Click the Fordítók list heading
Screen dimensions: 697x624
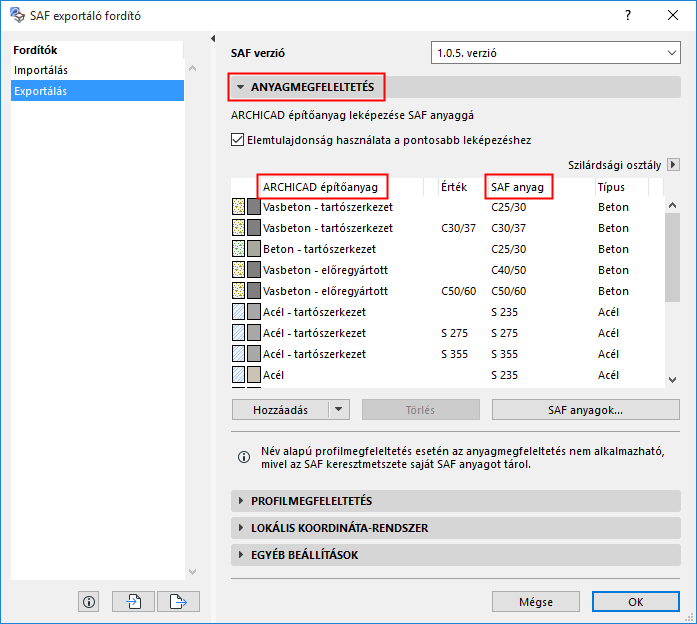click(35, 50)
